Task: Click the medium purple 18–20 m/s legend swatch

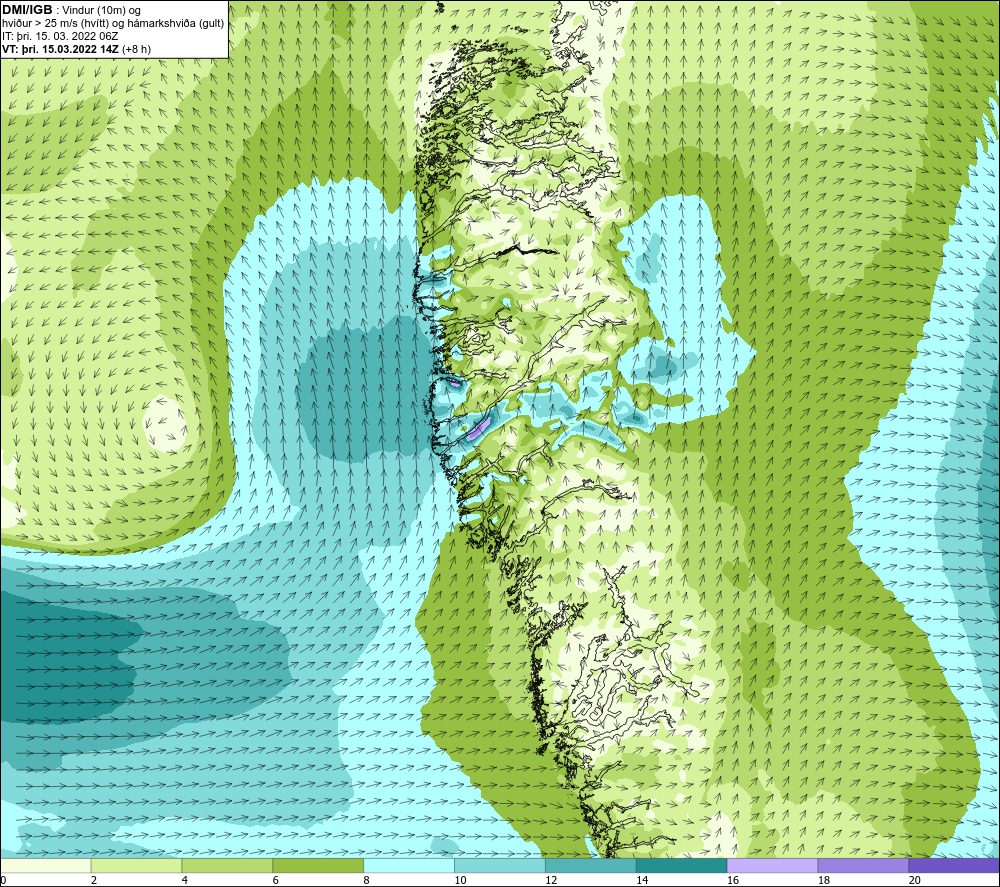Action: 863,865
